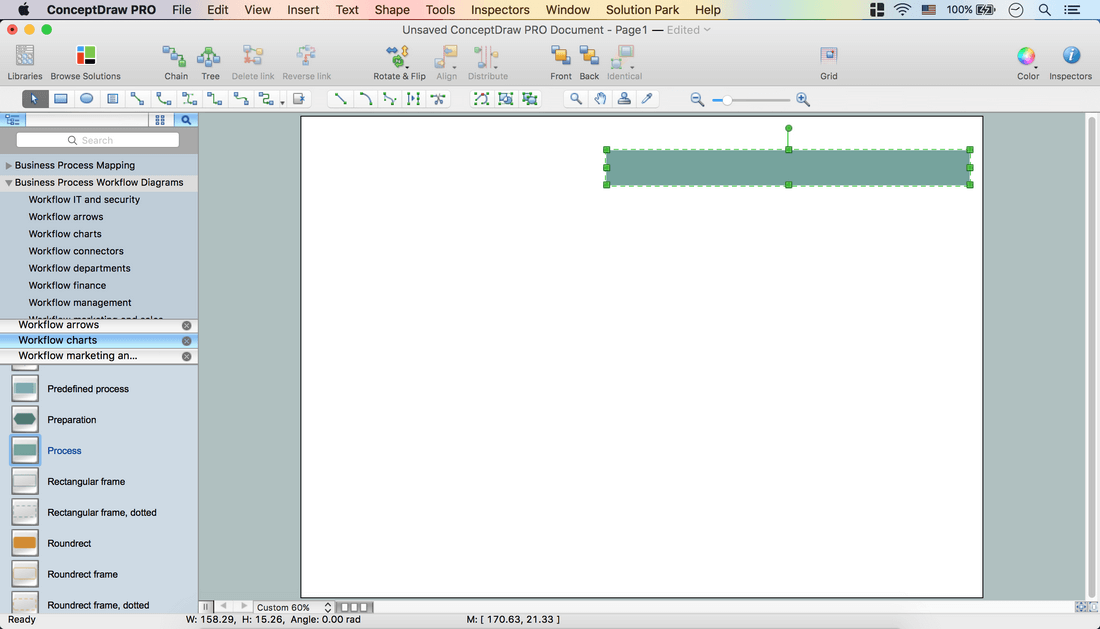
Task: Select the text box tool
Action: 112,99
